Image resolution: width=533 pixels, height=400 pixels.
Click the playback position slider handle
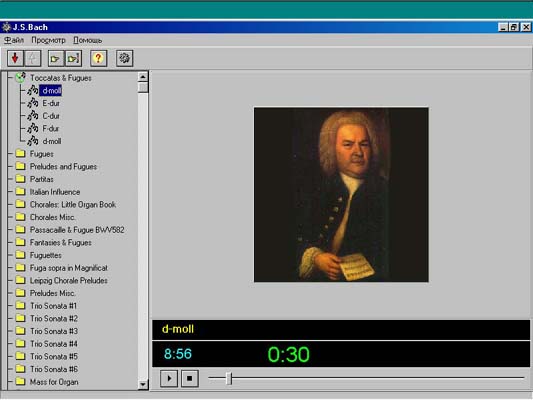click(x=229, y=378)
